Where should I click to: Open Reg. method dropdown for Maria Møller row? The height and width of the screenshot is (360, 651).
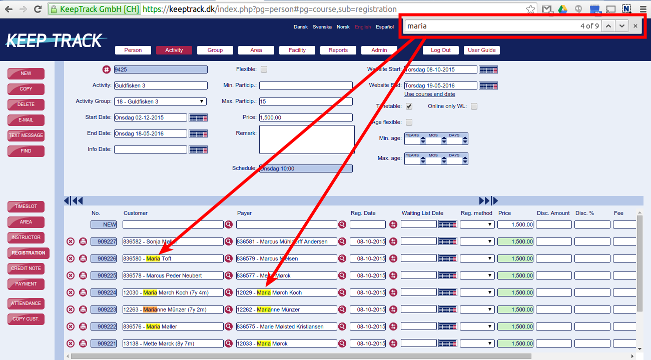477,326
